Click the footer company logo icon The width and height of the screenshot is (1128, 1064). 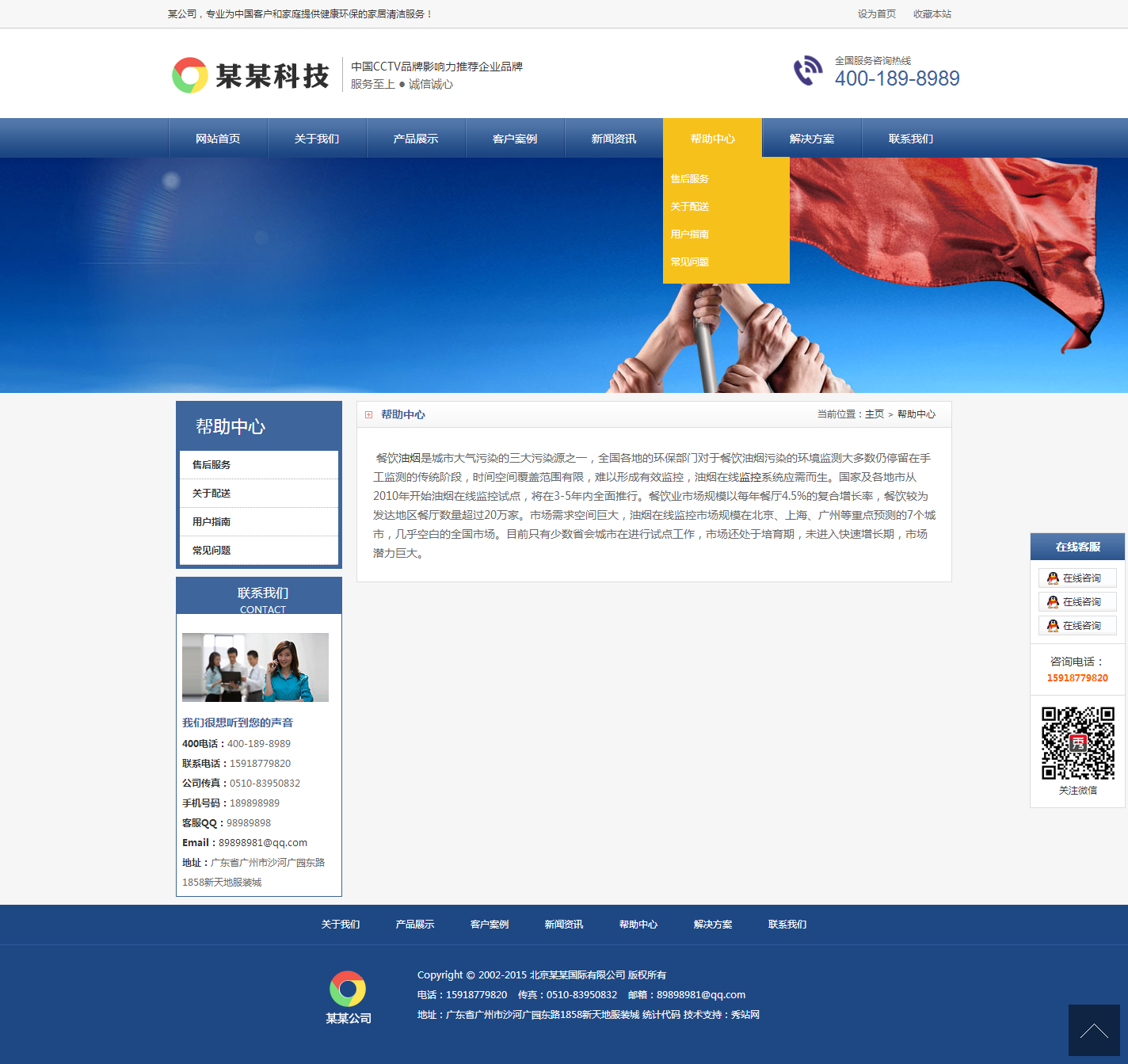click(x=348, y=989)
